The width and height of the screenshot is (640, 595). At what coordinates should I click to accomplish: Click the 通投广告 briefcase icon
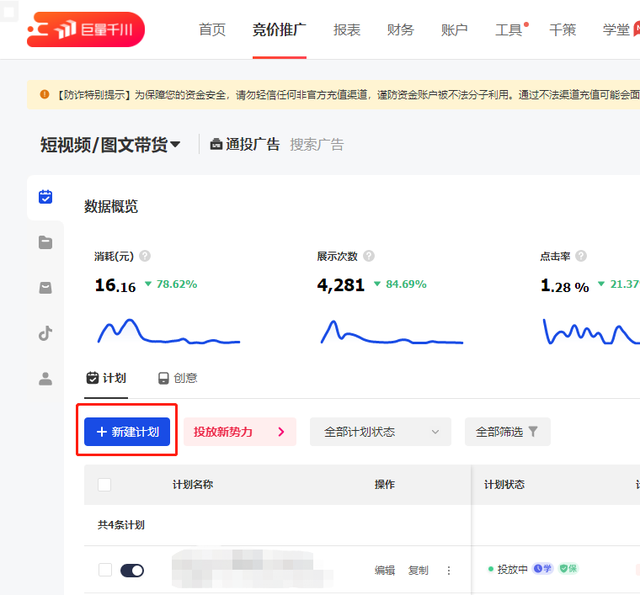click(x=216, y=144)
